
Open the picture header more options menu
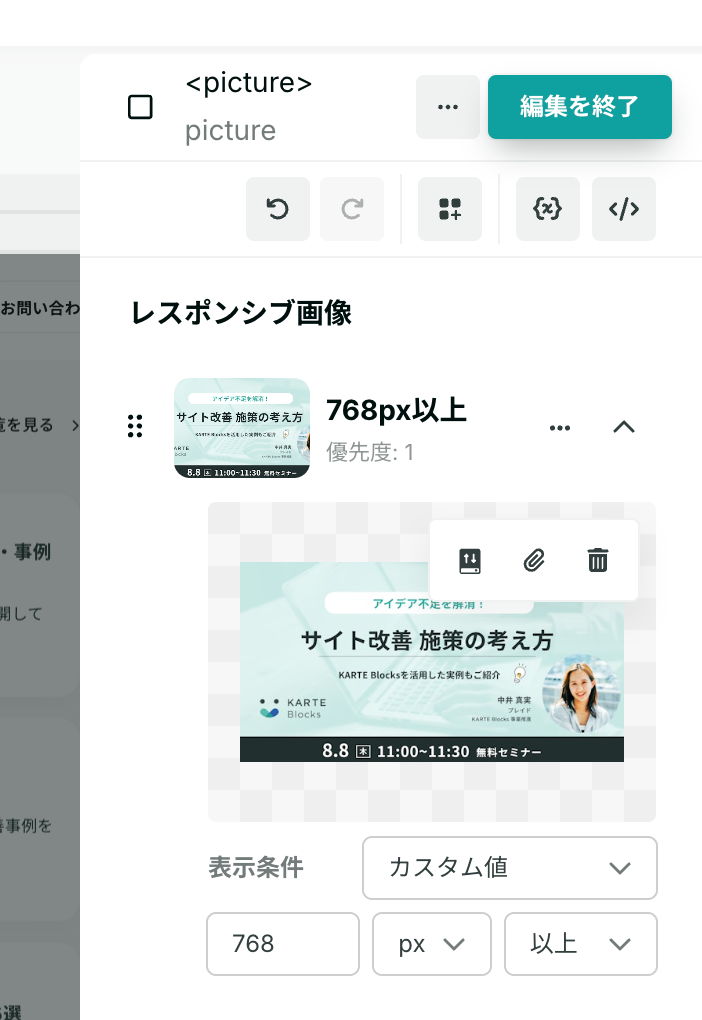tap(448, 107)
